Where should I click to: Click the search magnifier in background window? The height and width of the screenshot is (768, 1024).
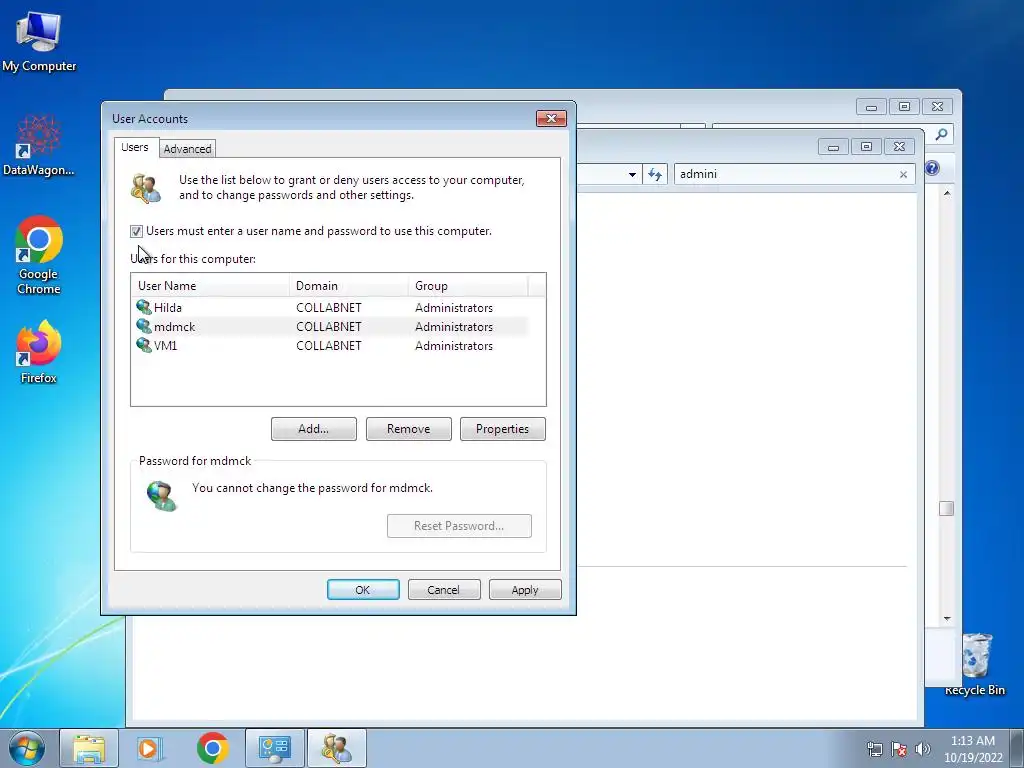[941, 134]
